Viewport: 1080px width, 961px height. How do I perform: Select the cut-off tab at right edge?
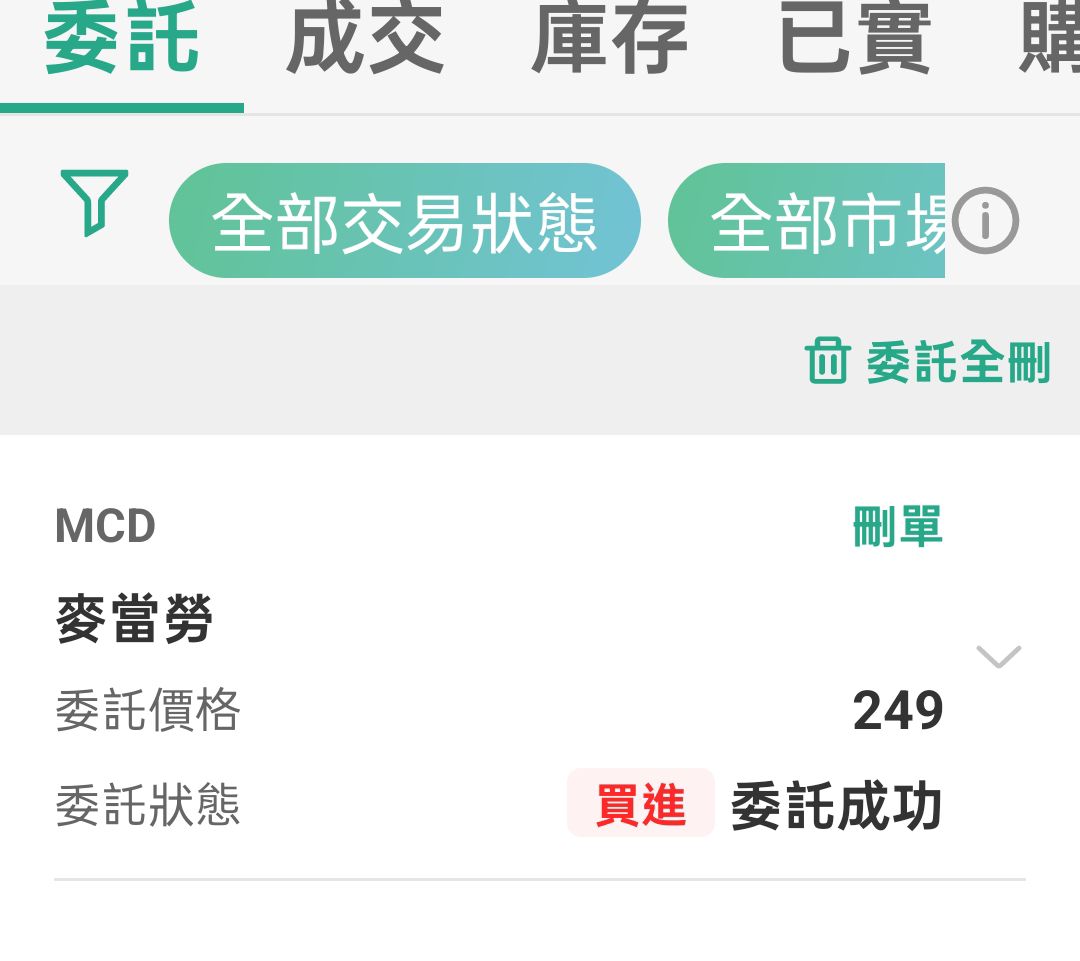point(1049,38)
